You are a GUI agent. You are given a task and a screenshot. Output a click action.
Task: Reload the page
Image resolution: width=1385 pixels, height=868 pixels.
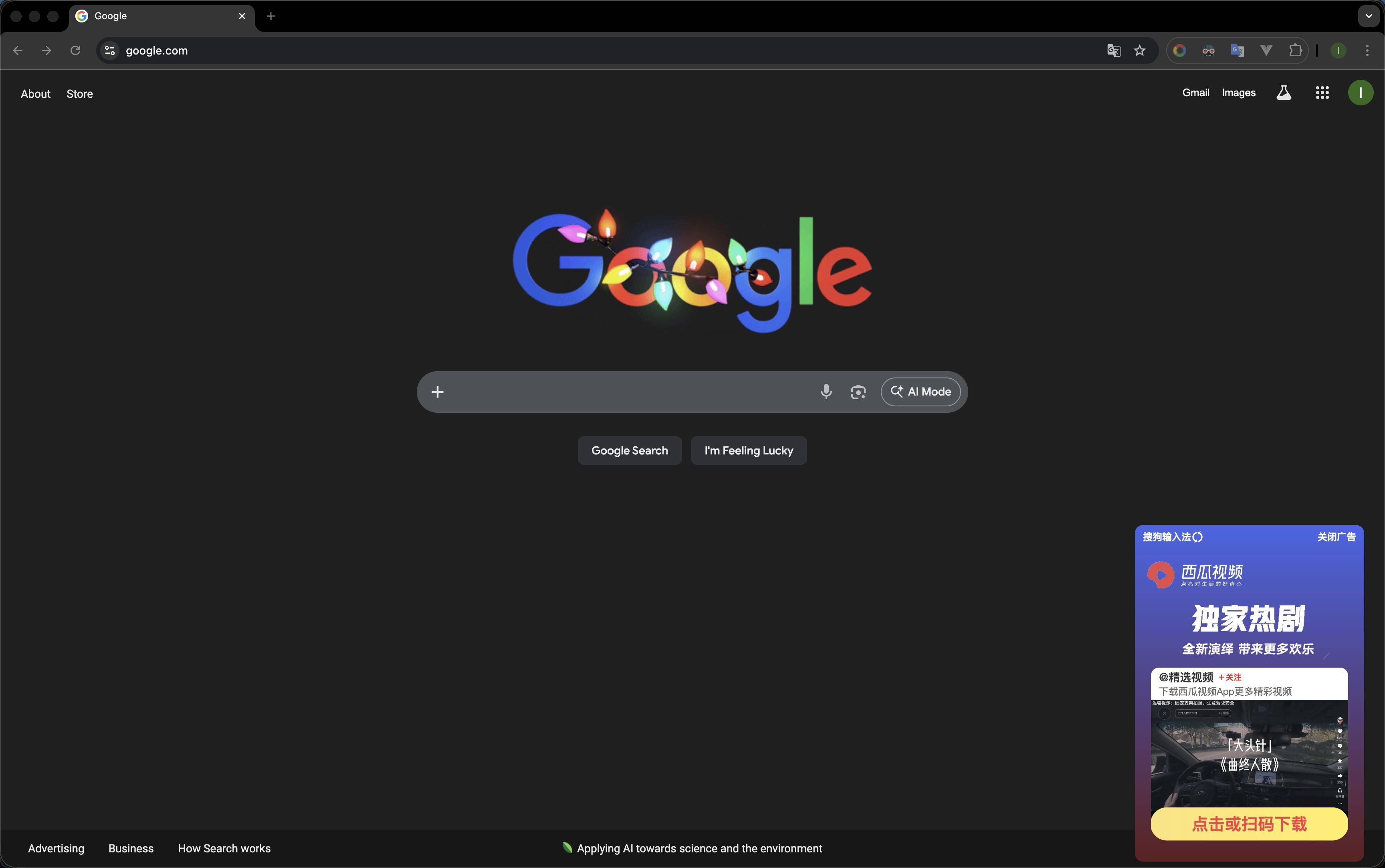75,50
